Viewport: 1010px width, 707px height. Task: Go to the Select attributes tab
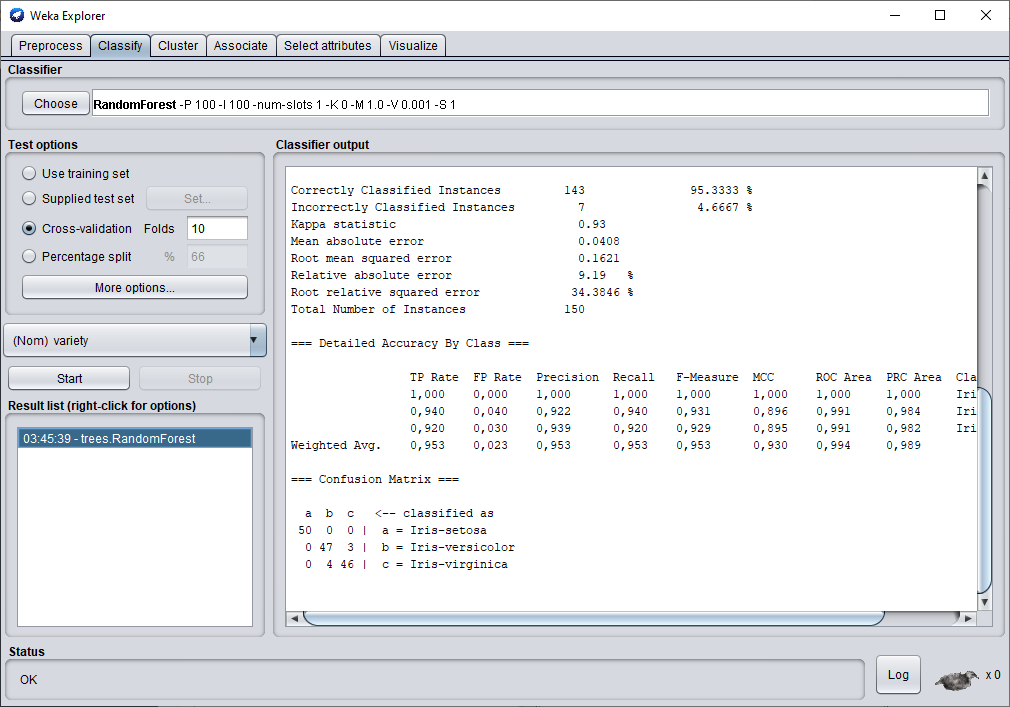327,46
